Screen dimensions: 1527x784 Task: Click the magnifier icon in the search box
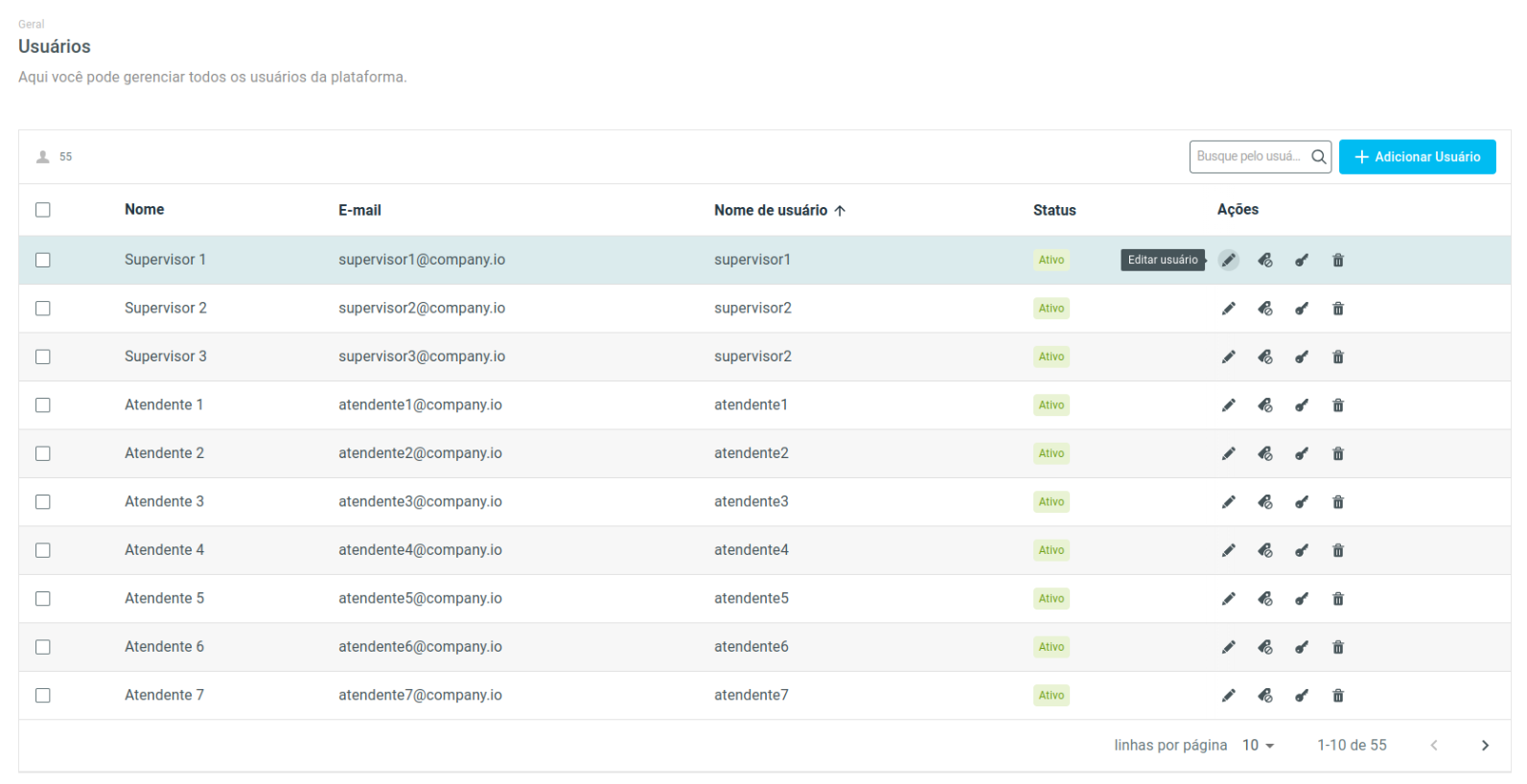tap(1319, 157)
